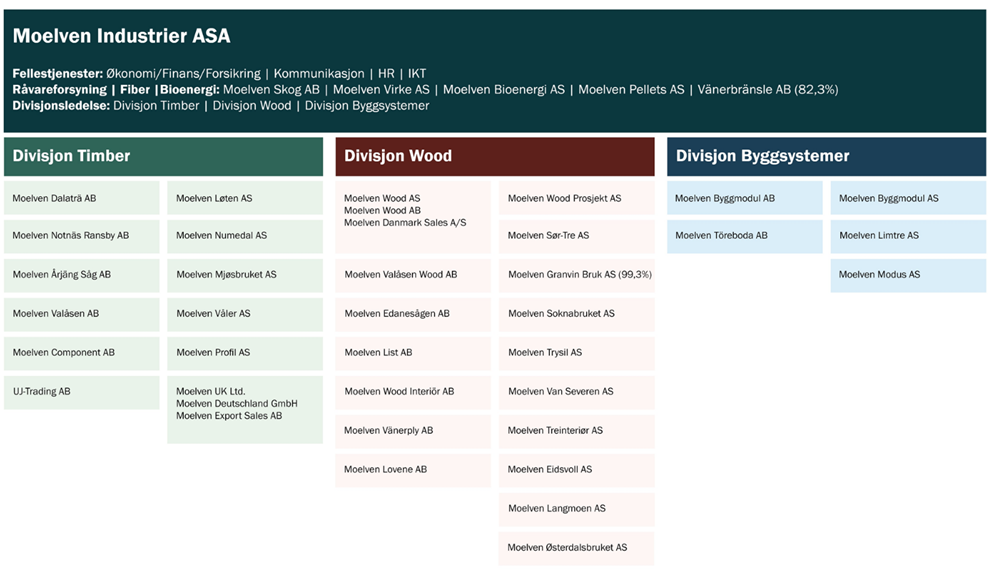Click Moelven Deutschland GmbH line
991x575 pixels.
pos(236,403)
